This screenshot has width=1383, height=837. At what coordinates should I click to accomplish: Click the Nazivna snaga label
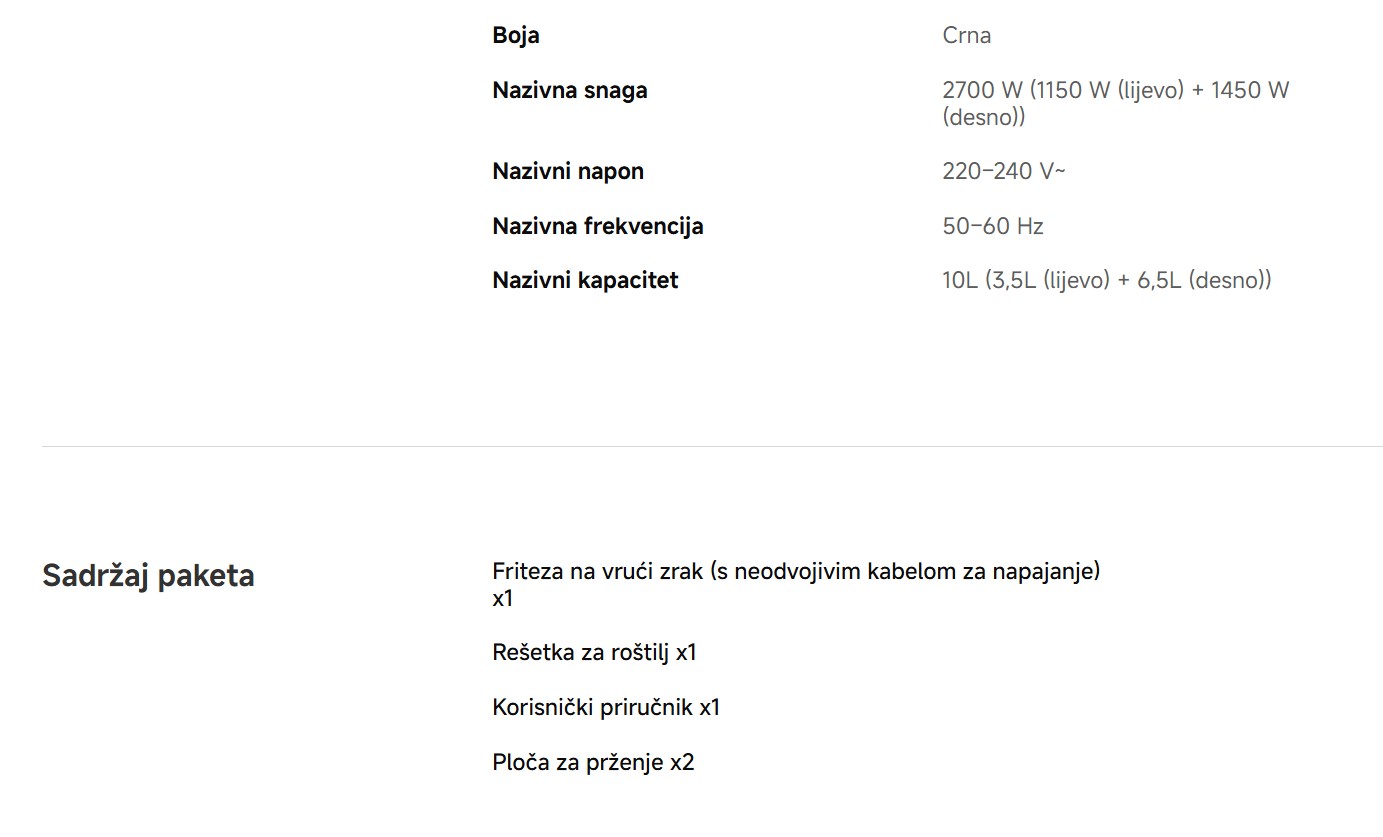(x=569, y=91)
